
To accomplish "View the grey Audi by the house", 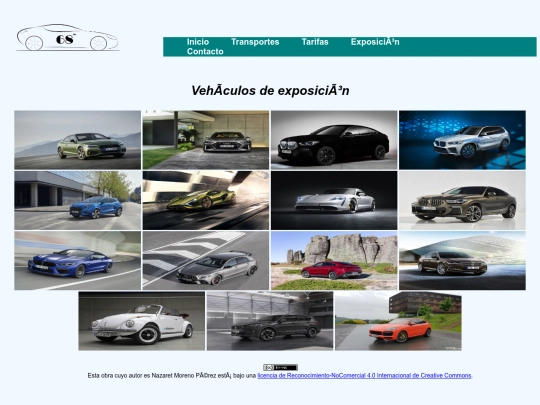I will click(x=206, y=140).
